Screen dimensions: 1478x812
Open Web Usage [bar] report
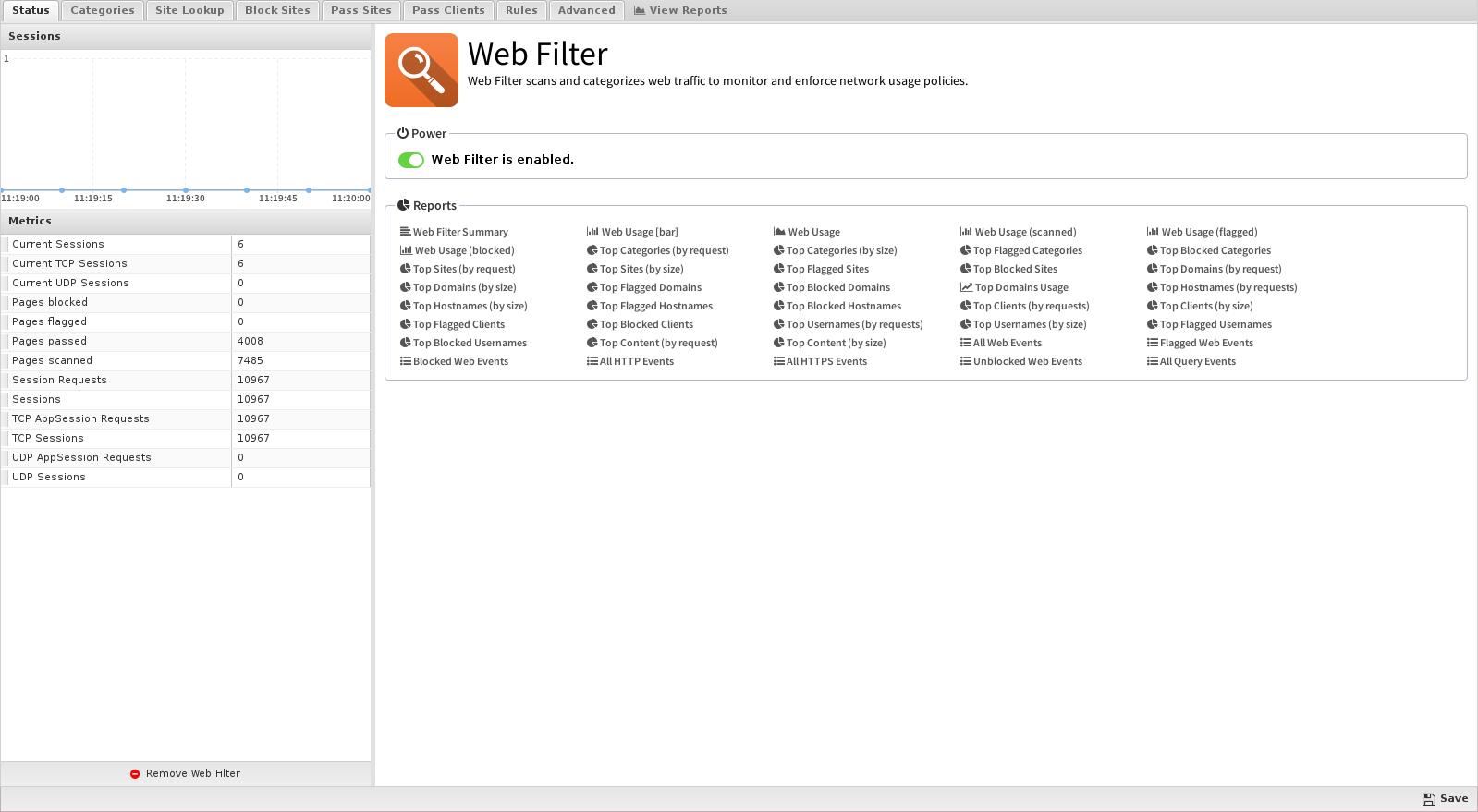tap(632, 232)
